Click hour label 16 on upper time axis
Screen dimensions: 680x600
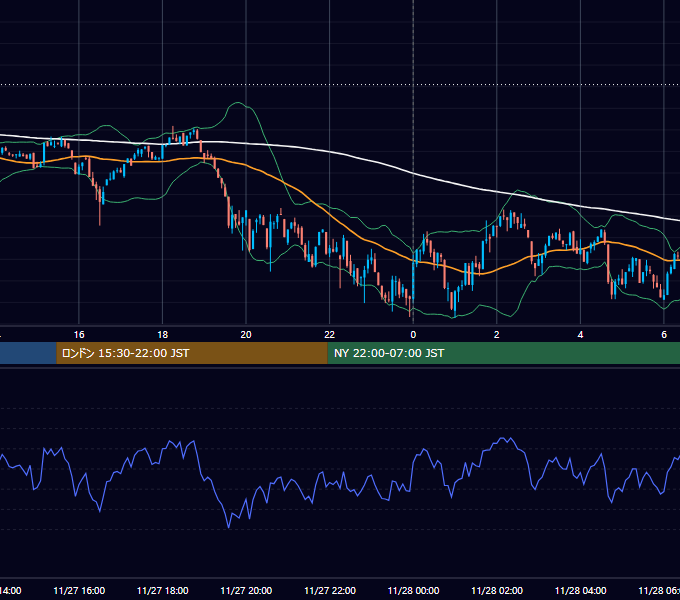(x=79, y=335)
